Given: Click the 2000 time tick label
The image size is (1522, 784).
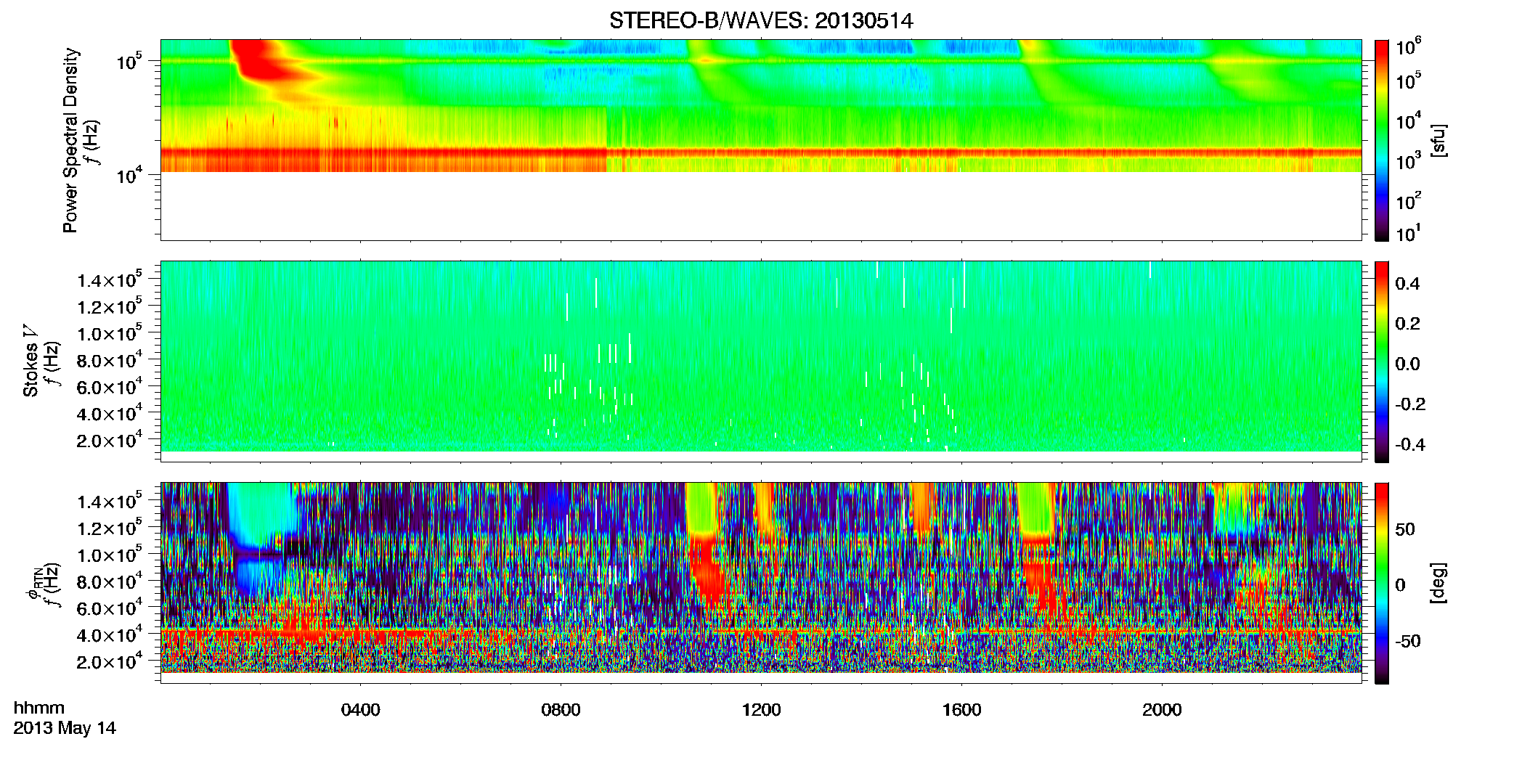Looking at the screenshot, I should click(x=1162, y=710).
